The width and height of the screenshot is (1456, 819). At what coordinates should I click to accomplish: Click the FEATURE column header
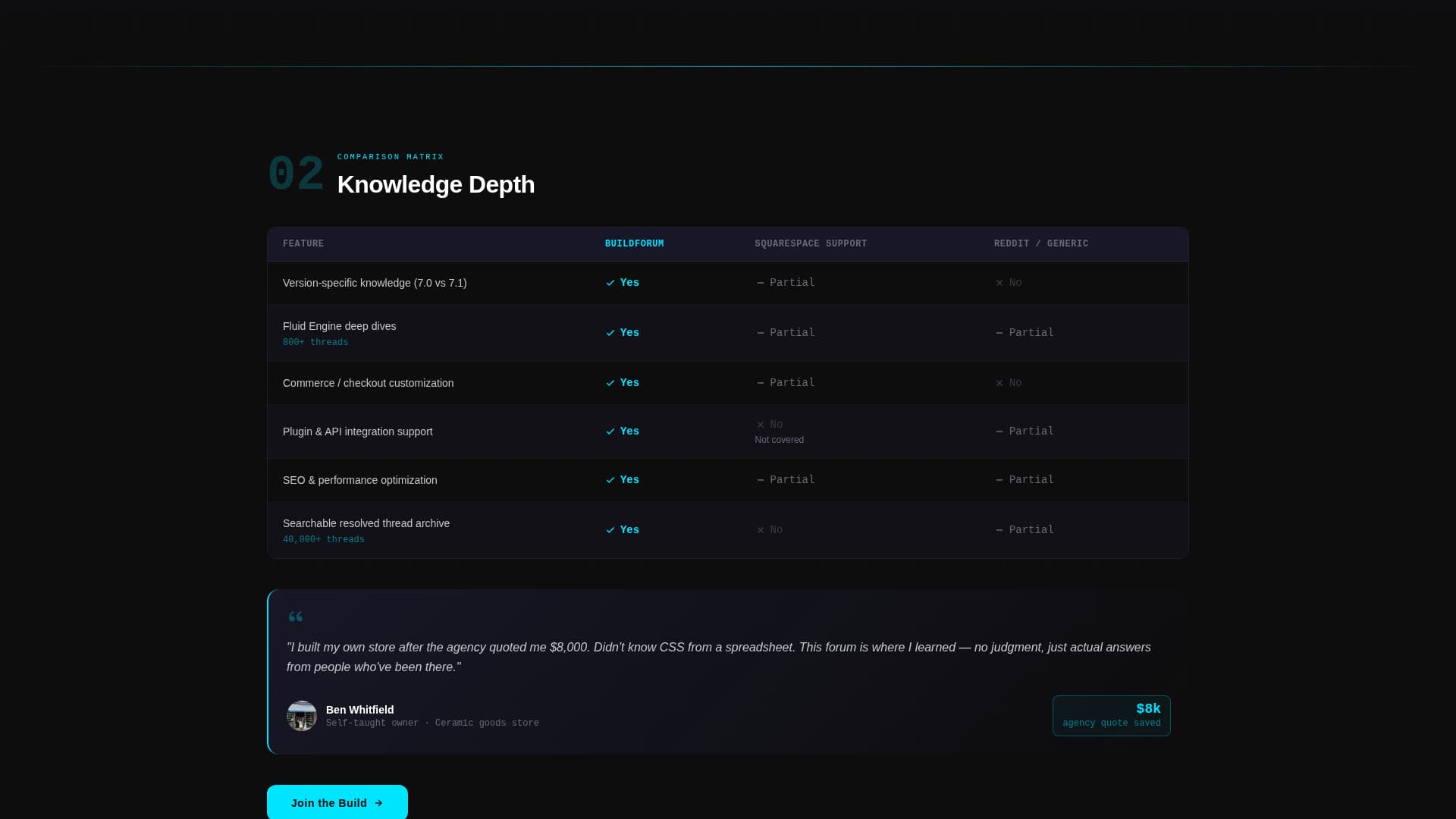303,243
